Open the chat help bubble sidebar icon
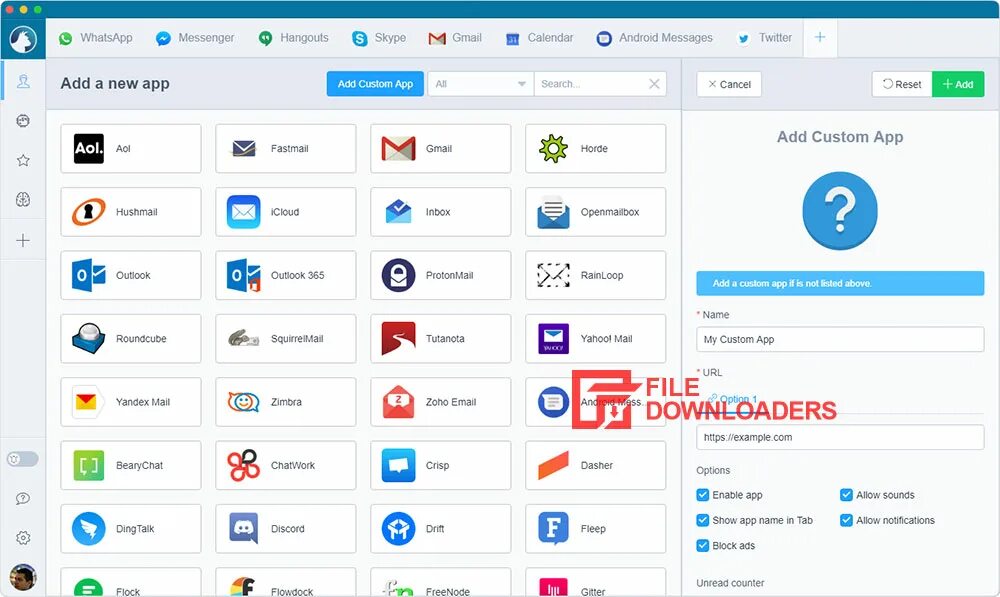This screenshot has height=597, width=1000. [23, 498]
